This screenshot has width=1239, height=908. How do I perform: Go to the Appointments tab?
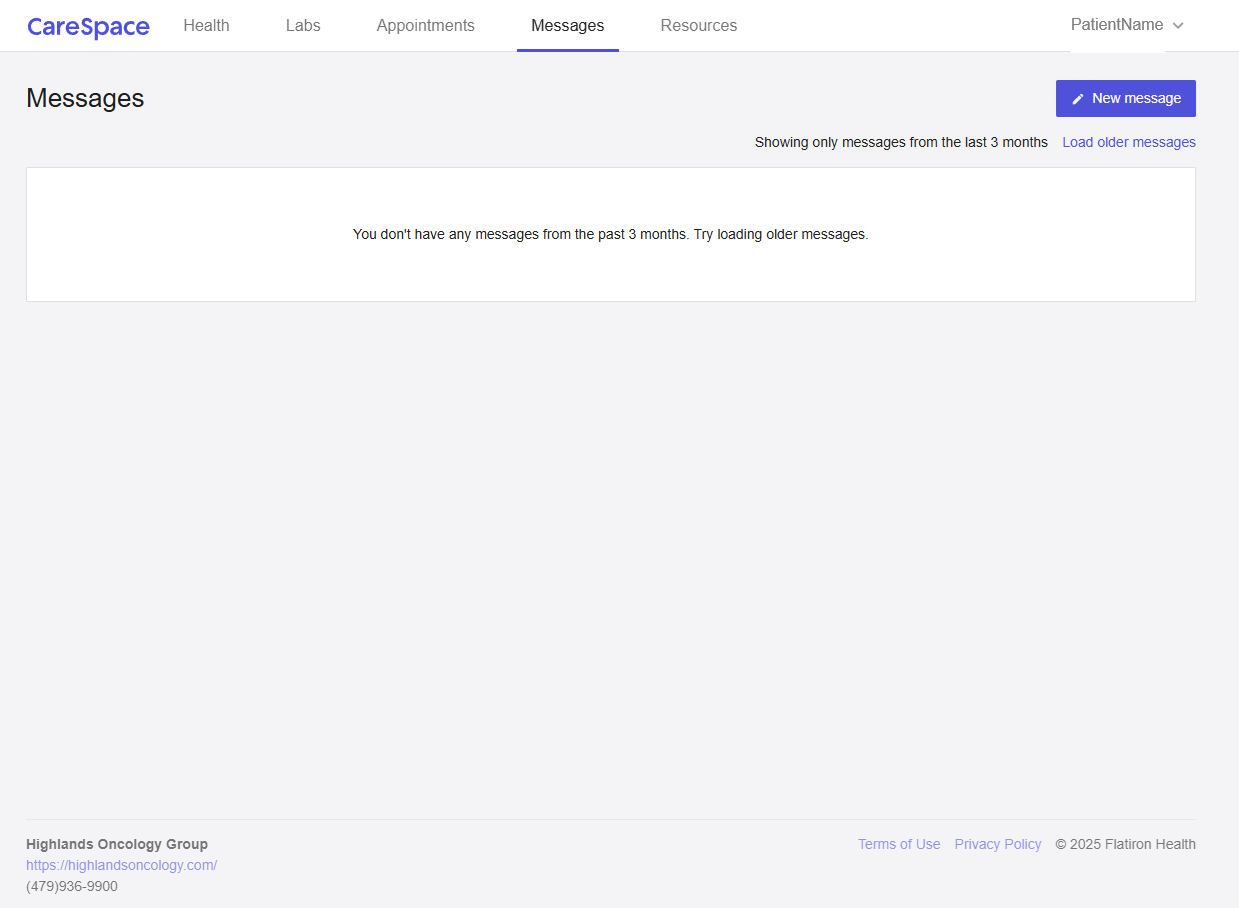click(425, 26)
